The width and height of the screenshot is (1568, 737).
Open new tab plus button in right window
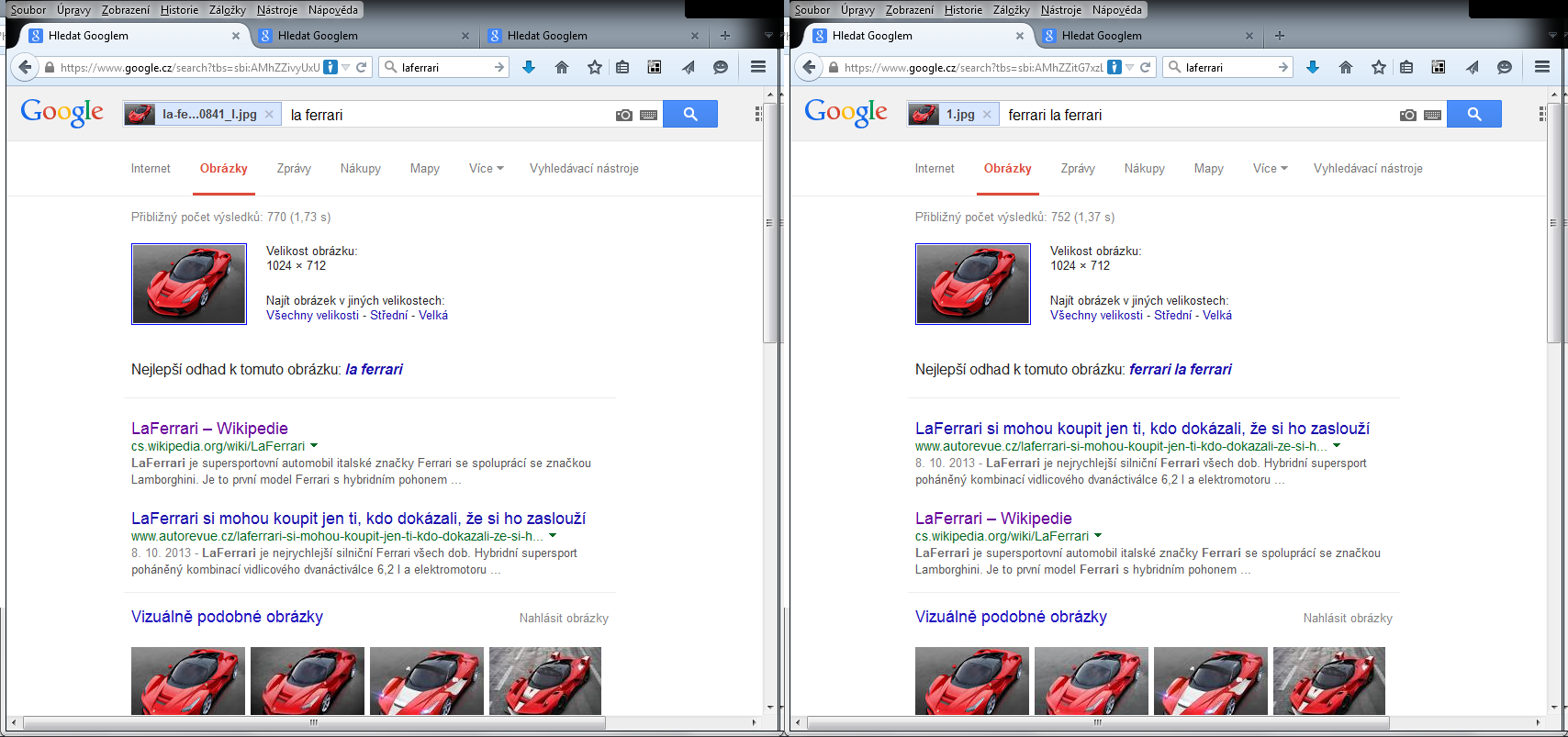[1280, 36]
